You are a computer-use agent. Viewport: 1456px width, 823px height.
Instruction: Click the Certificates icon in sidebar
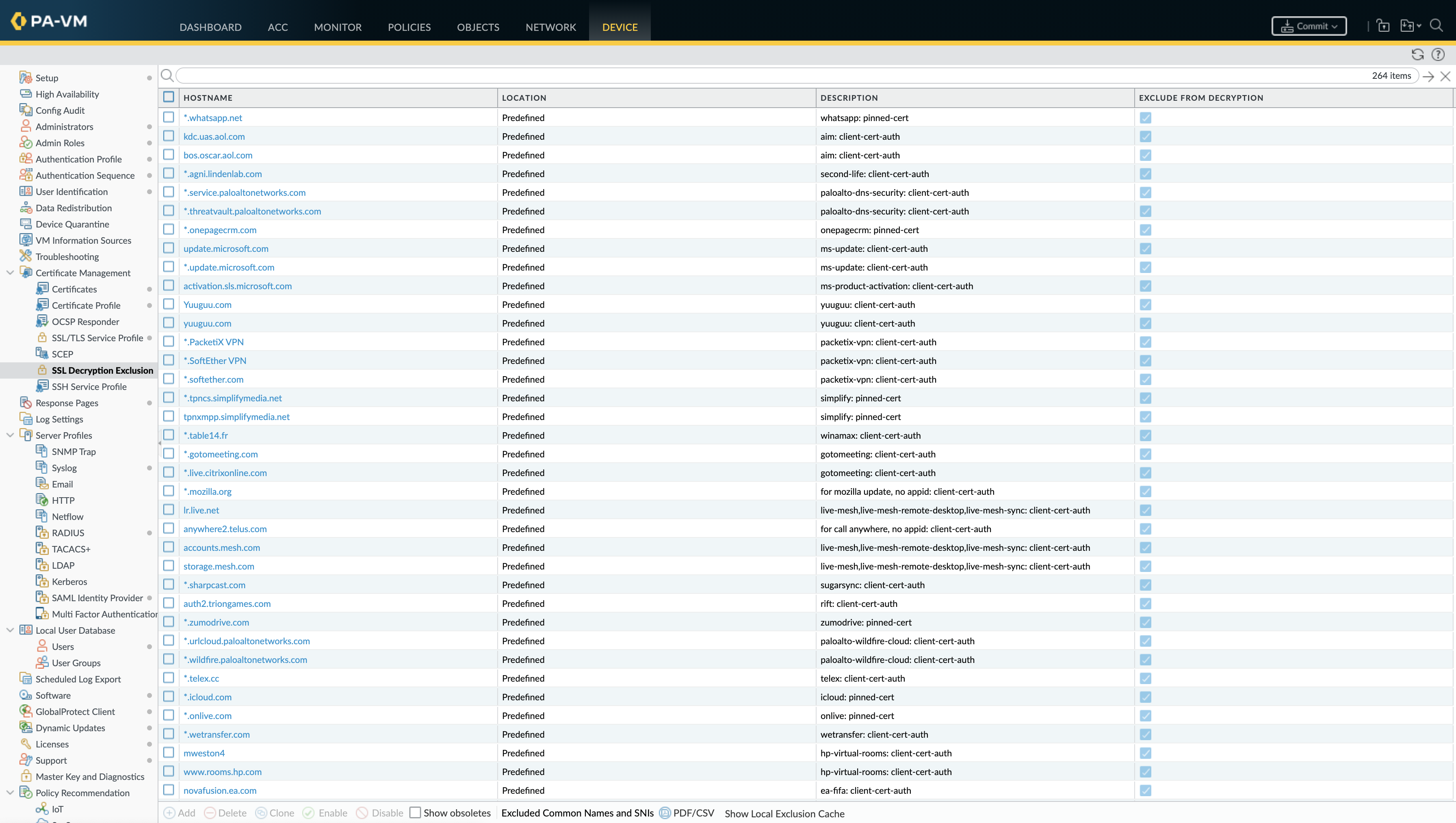42,289
